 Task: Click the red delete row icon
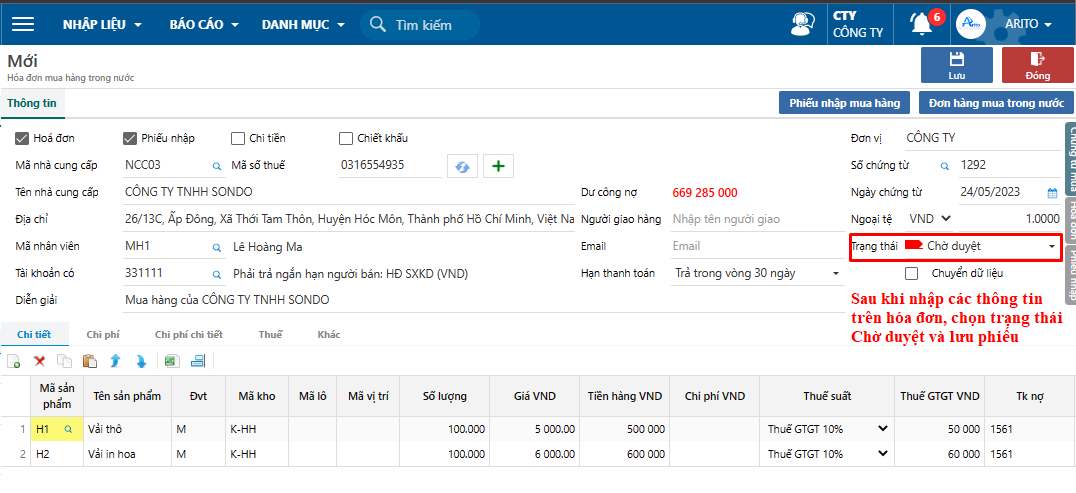coord(40,361)
